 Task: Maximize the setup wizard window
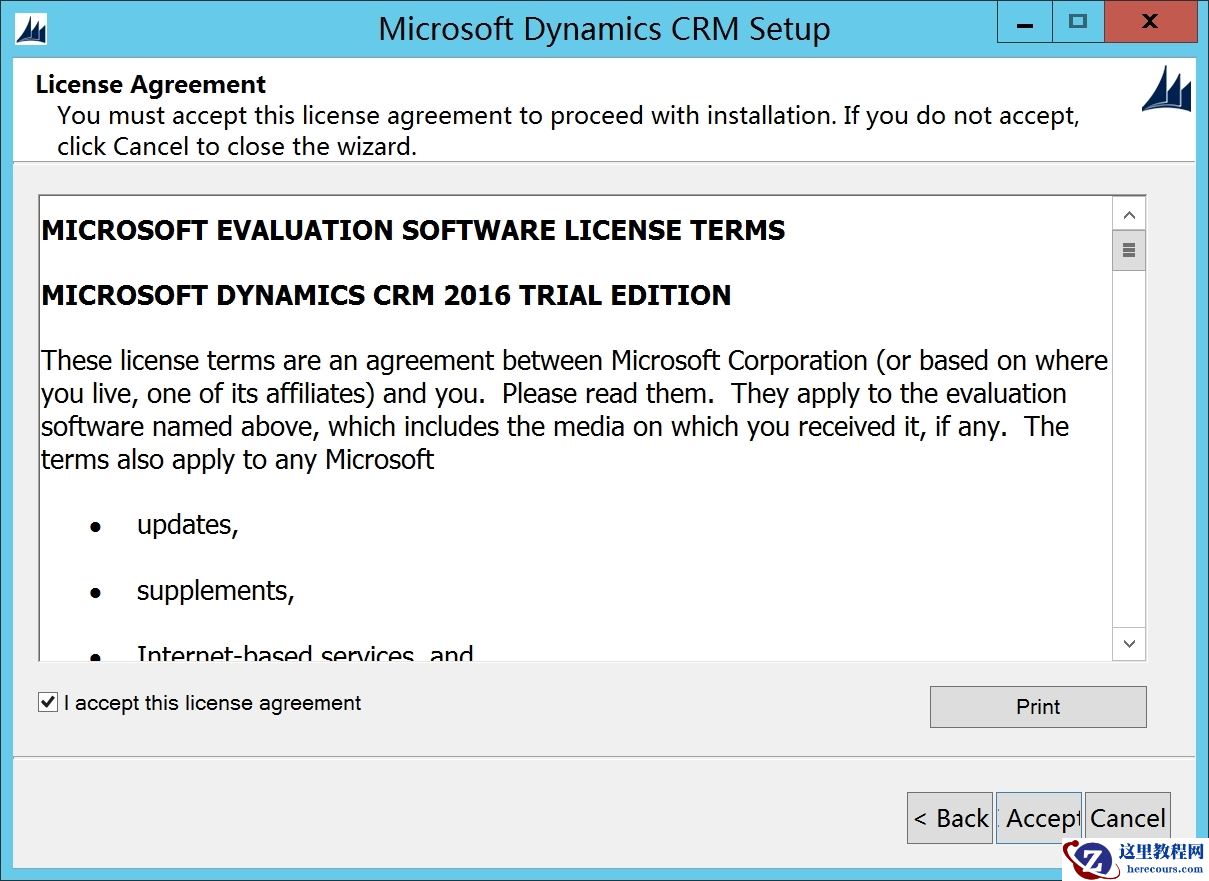(x=1077, y=22)
